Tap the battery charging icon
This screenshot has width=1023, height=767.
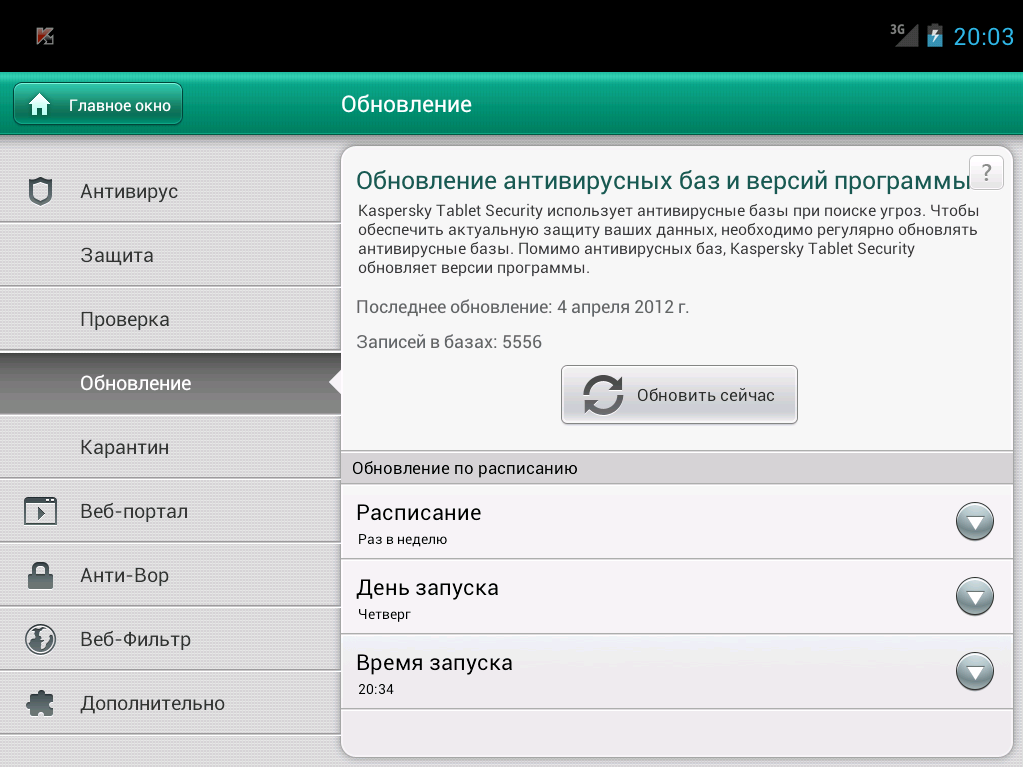[935, 35]
